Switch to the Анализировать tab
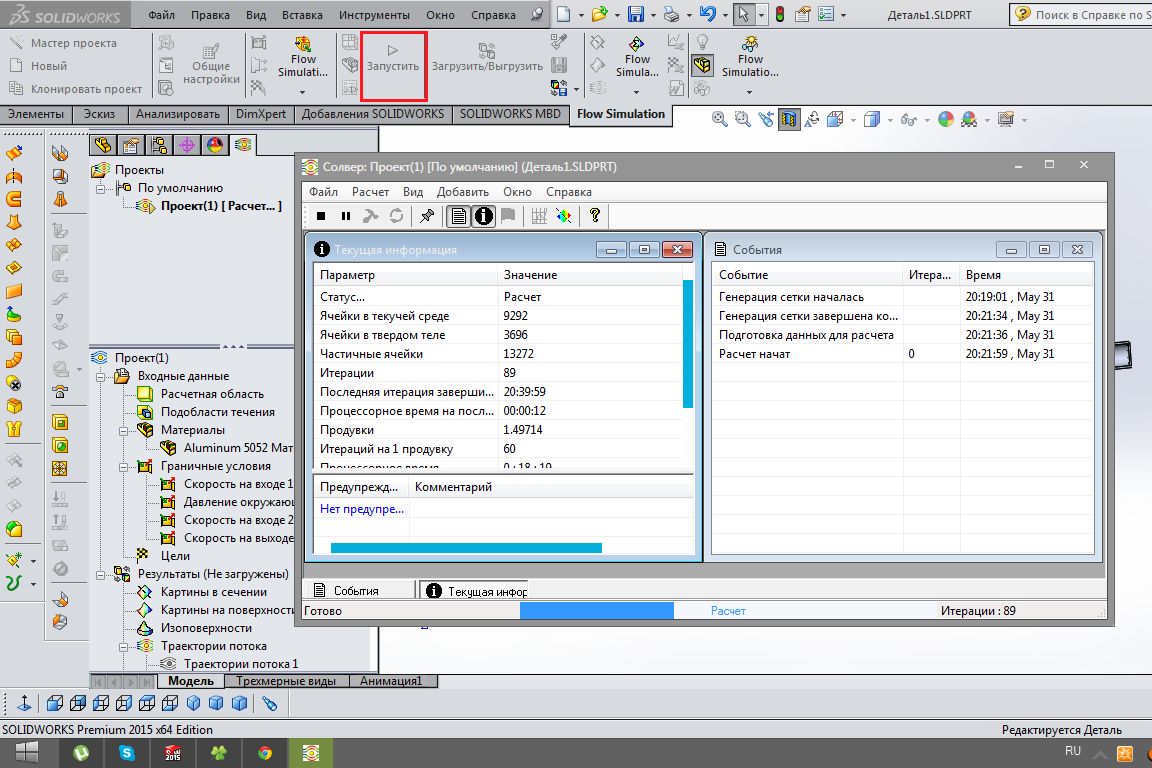 tap(178, 114)
